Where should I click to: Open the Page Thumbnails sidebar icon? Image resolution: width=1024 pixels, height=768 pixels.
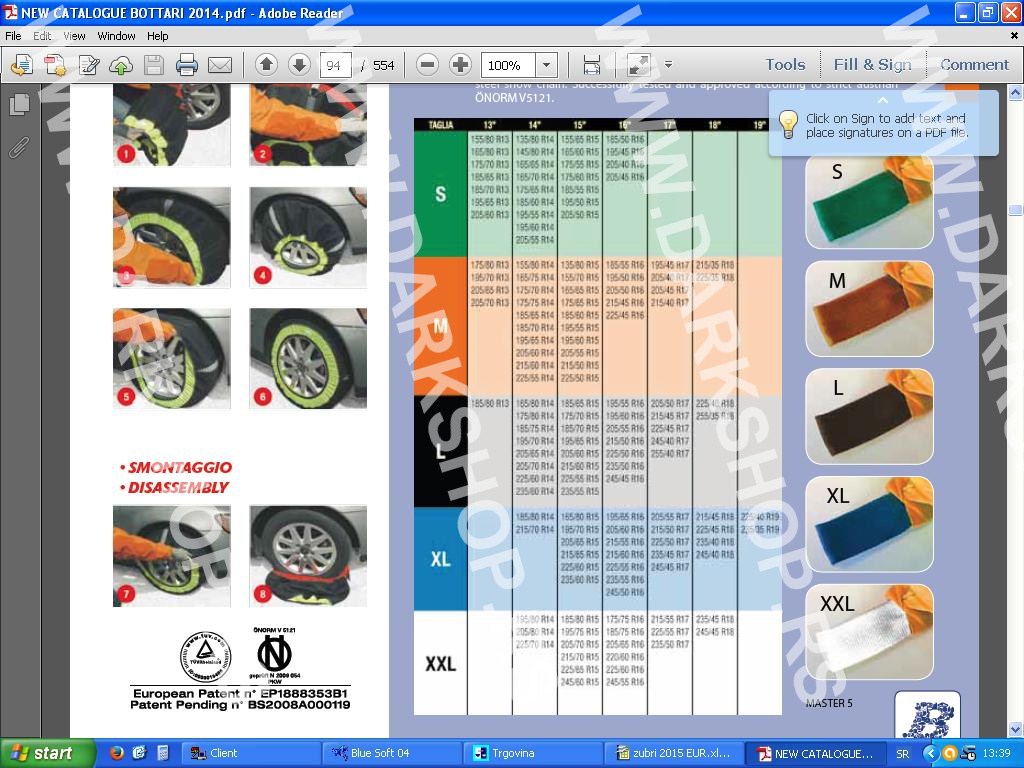tap(20, 104)
